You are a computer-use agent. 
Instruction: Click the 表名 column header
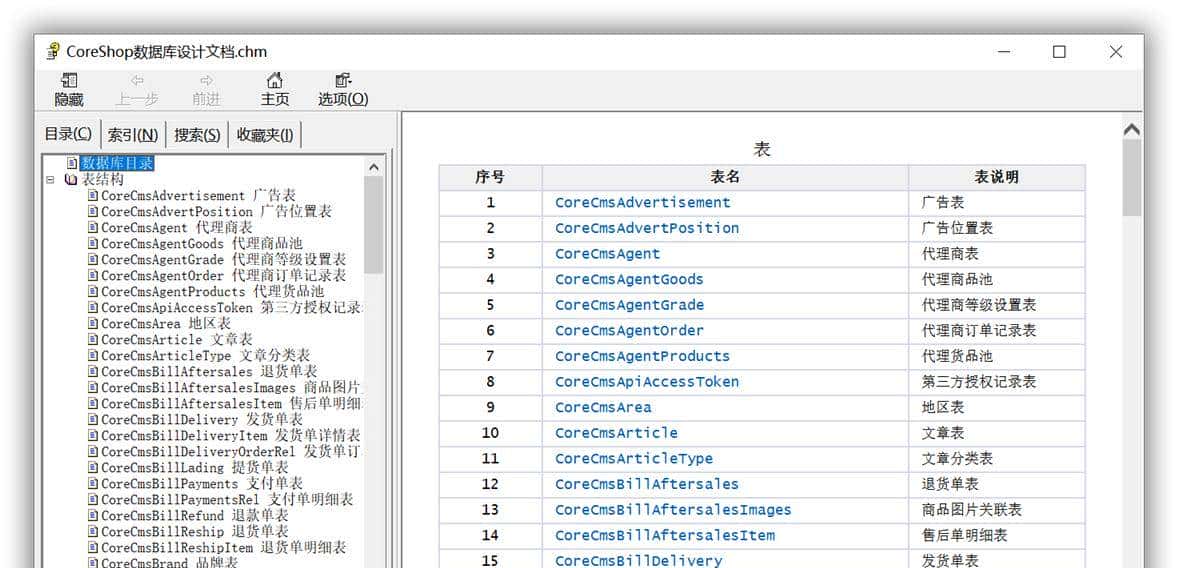[x=725, y=177]
